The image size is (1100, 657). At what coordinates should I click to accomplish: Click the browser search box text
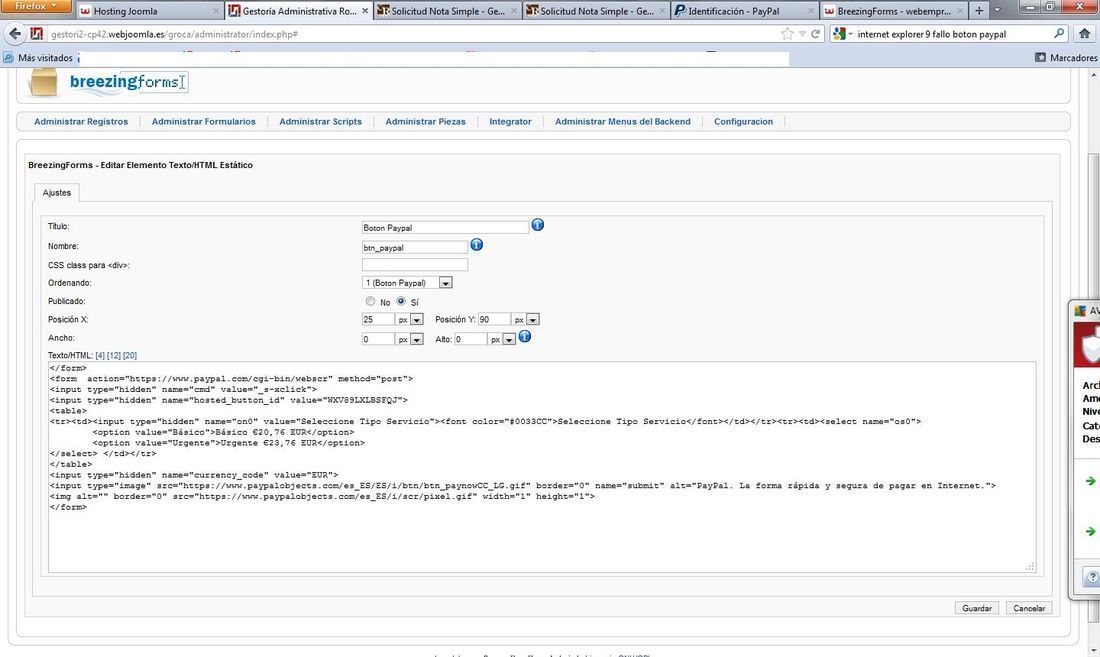932,34
